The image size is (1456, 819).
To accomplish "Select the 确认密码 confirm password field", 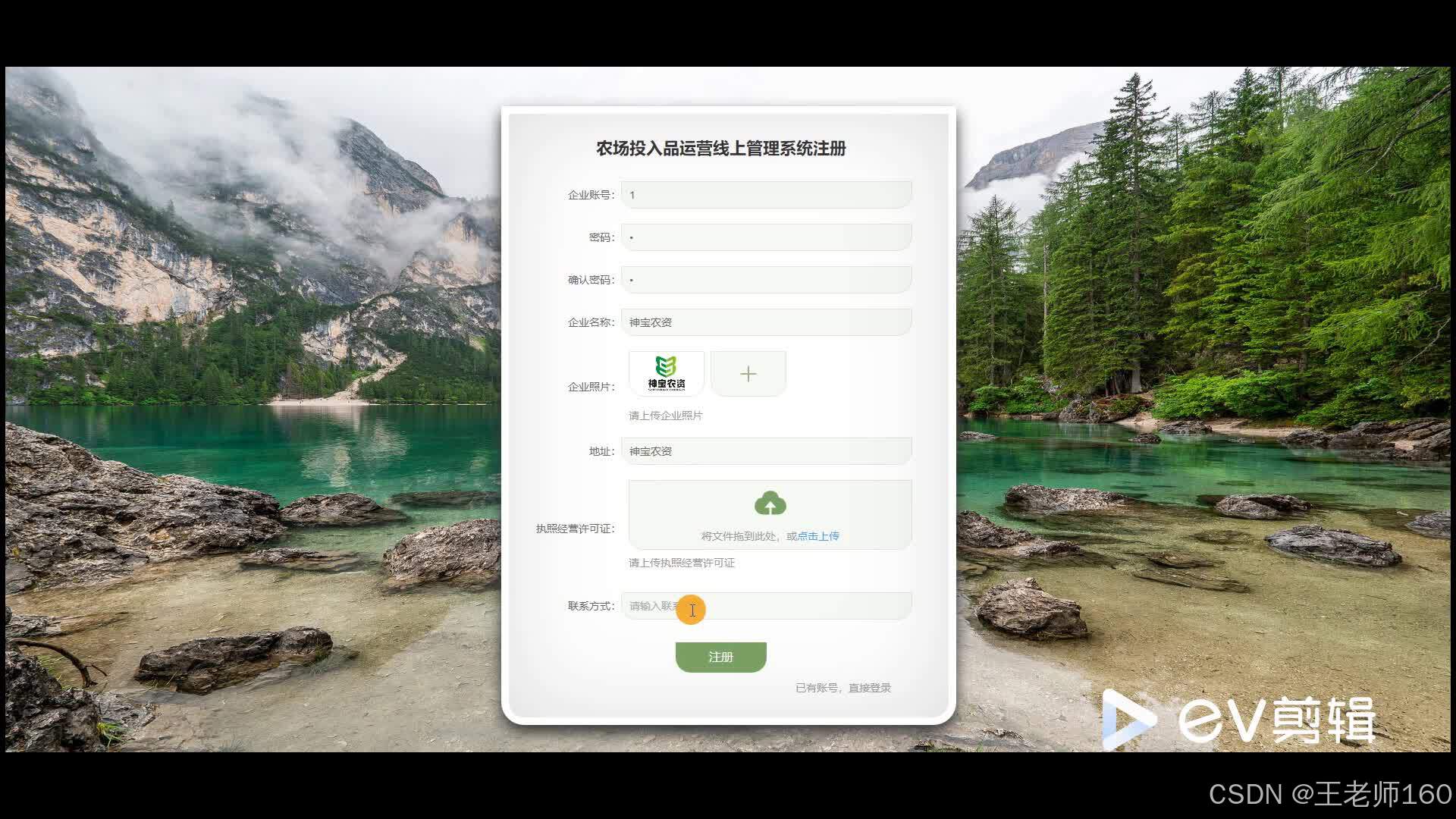I will [766, 280].
